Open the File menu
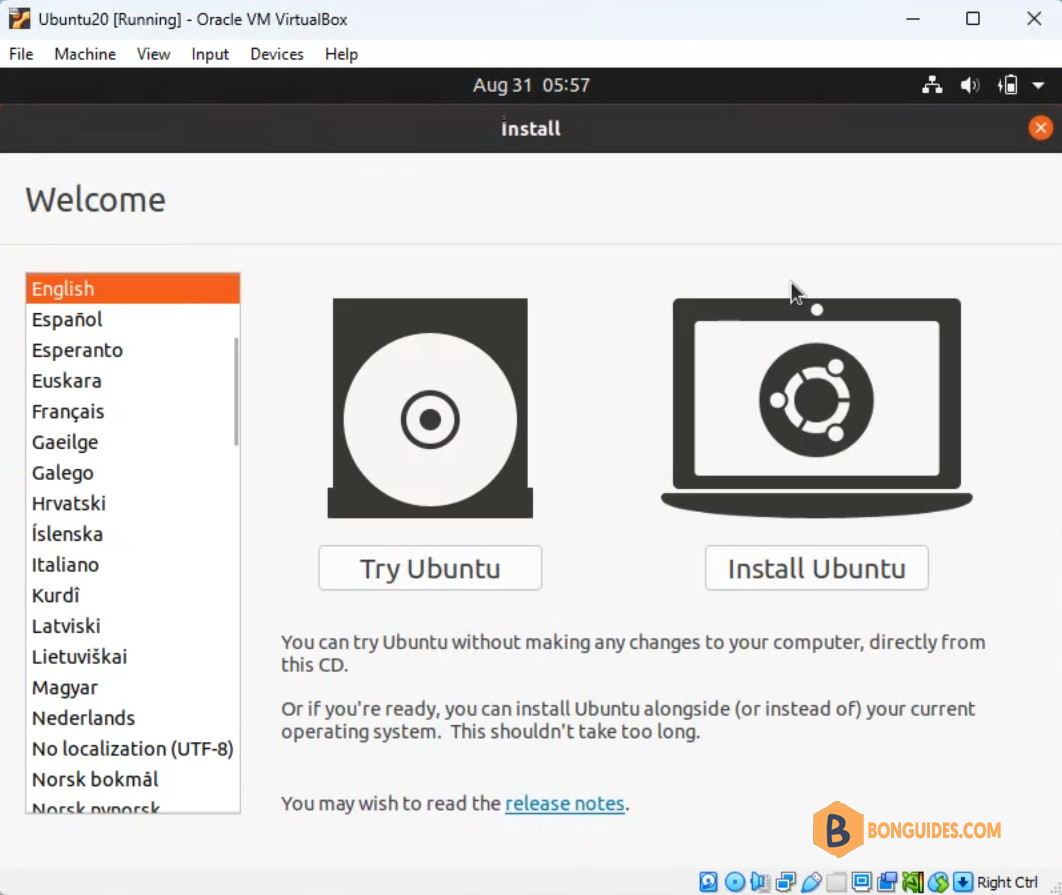Viewport: 1062px width, 895px height. (21, 54)
